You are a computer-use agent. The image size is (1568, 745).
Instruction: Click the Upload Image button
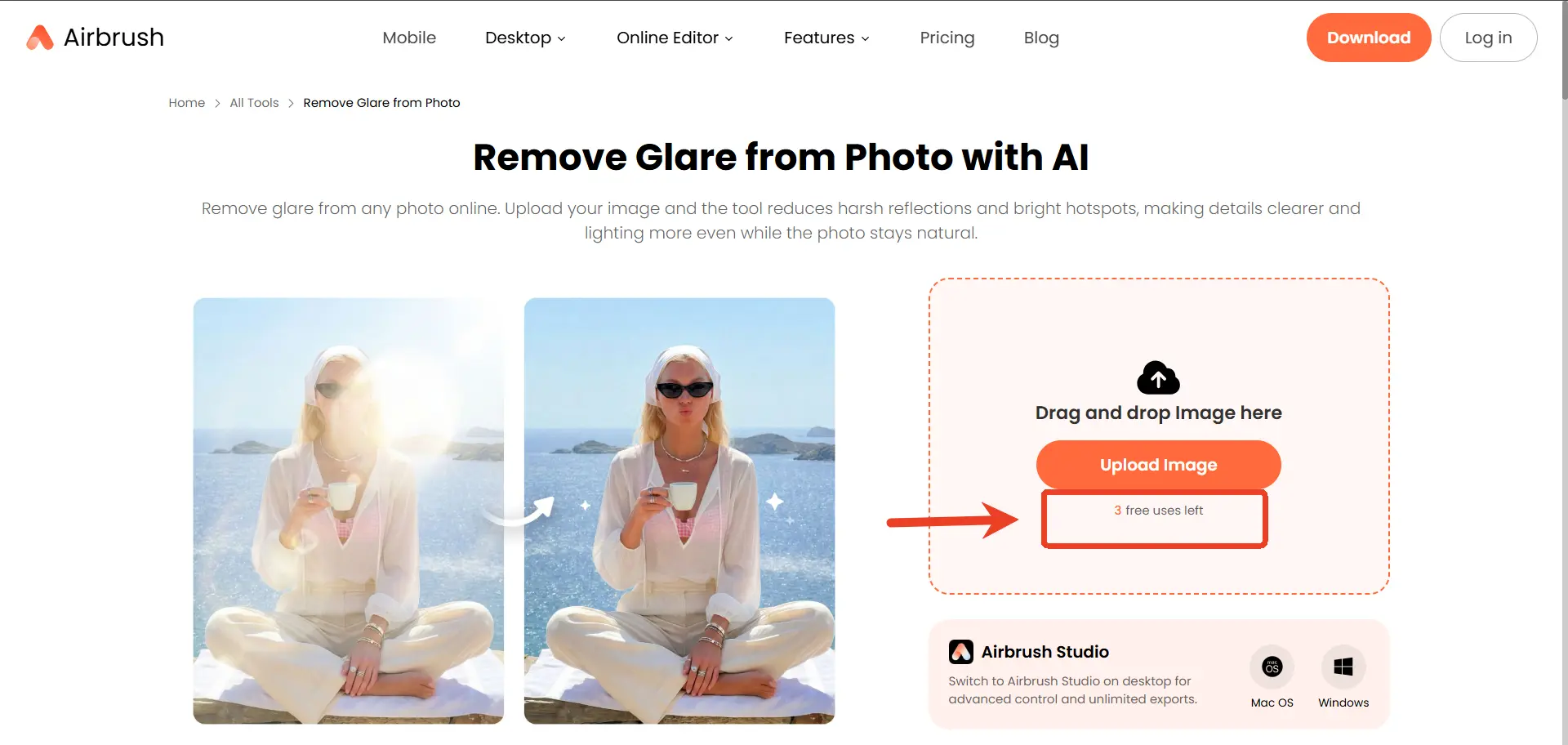tap(1158, 465)
